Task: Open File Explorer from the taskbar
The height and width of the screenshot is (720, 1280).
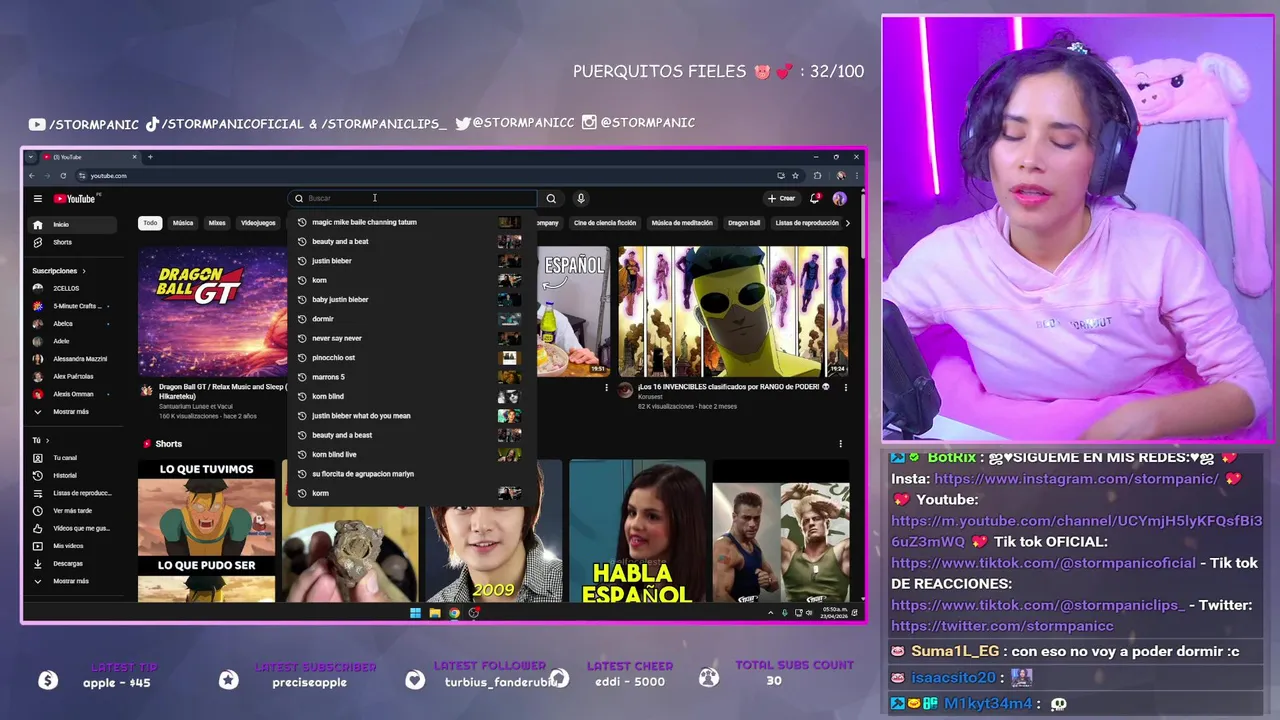Action: (x=435, y=613)
